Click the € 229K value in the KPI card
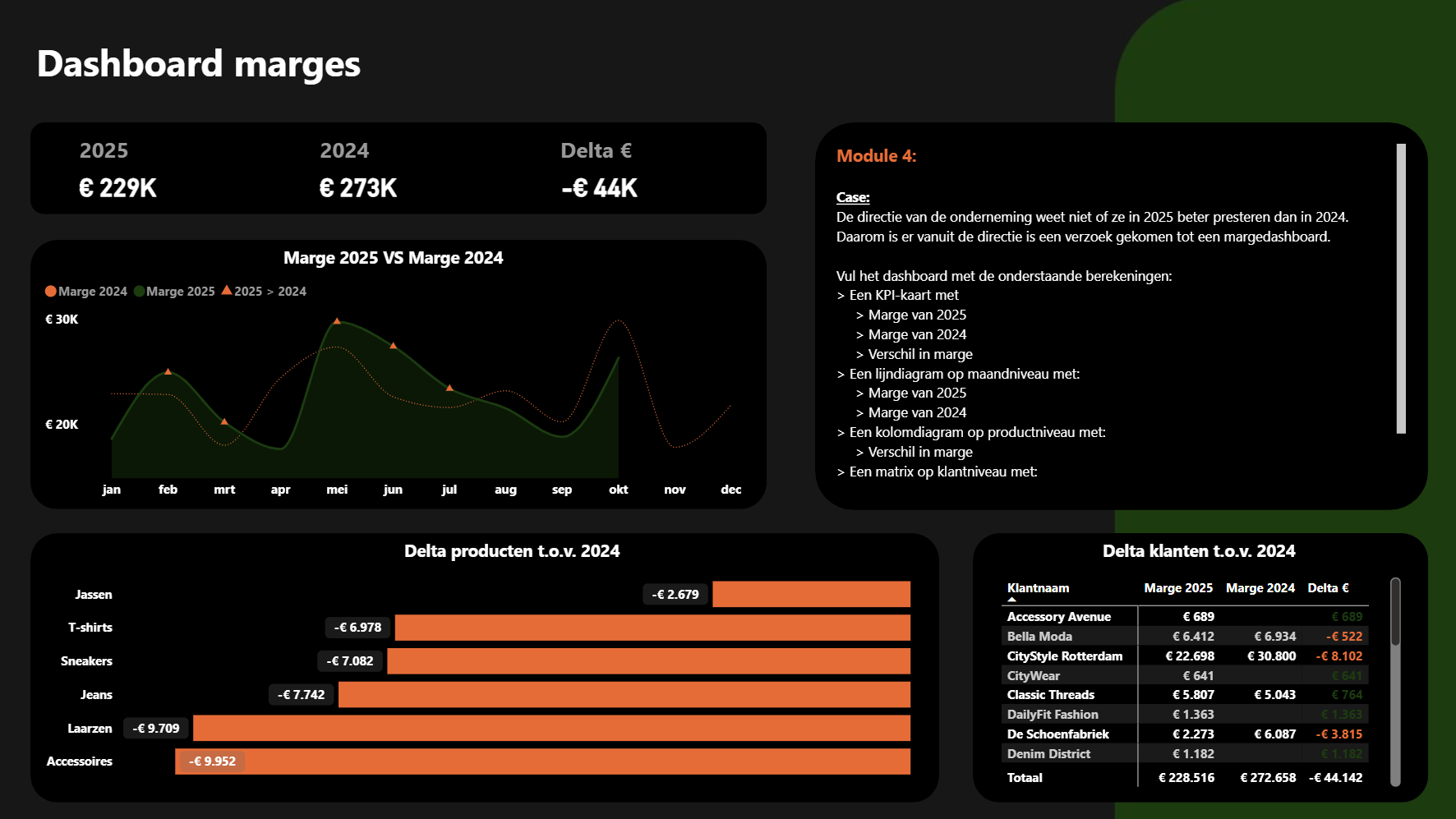Screen dimensions: 1456x819 (x=117, y=188)
